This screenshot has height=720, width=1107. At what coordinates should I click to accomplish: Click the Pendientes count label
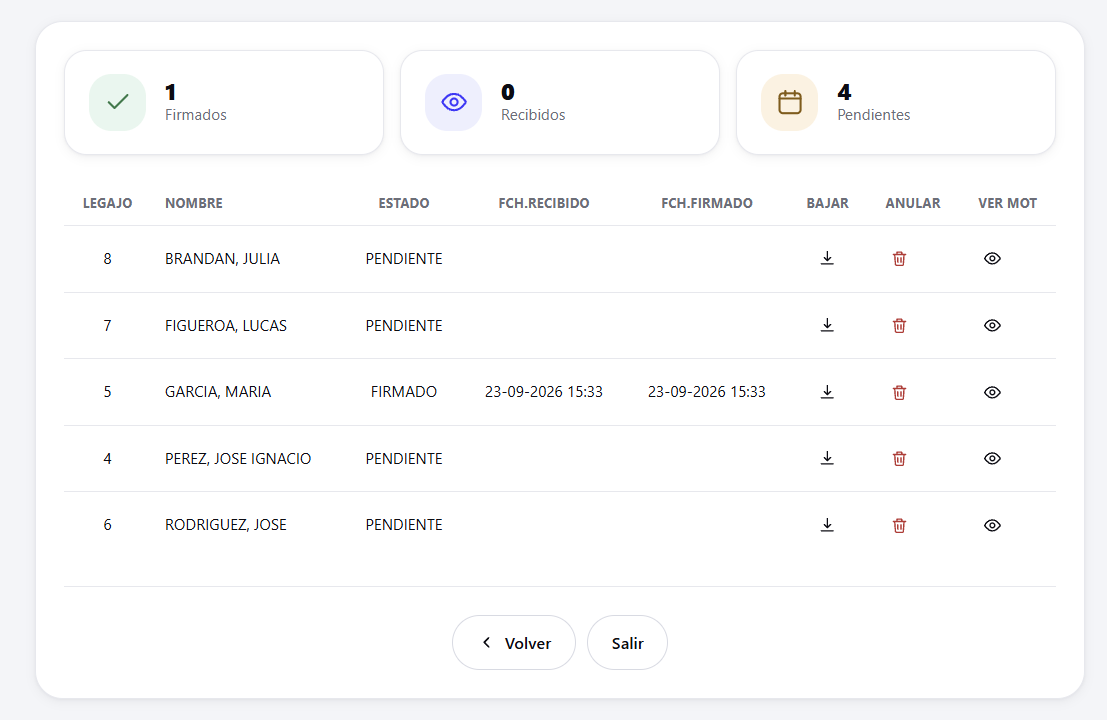coord(873,115)
